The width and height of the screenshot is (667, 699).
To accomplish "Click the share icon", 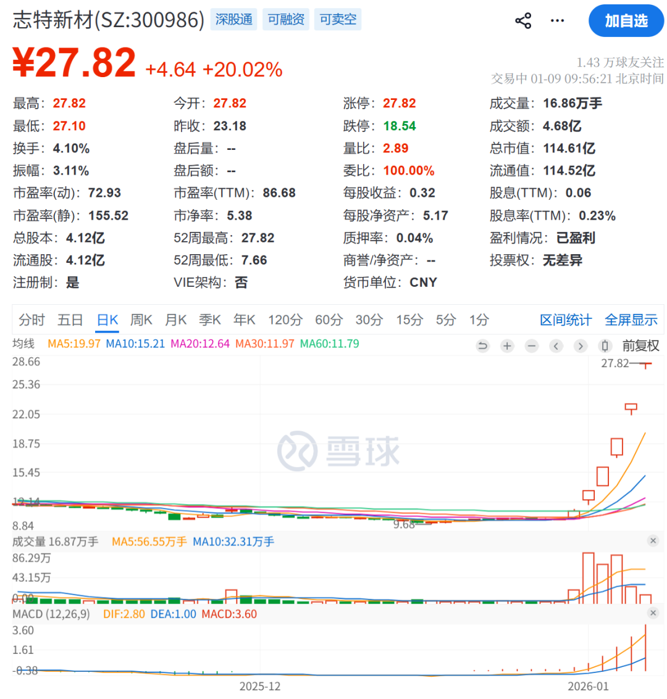I will click(523, 20).
